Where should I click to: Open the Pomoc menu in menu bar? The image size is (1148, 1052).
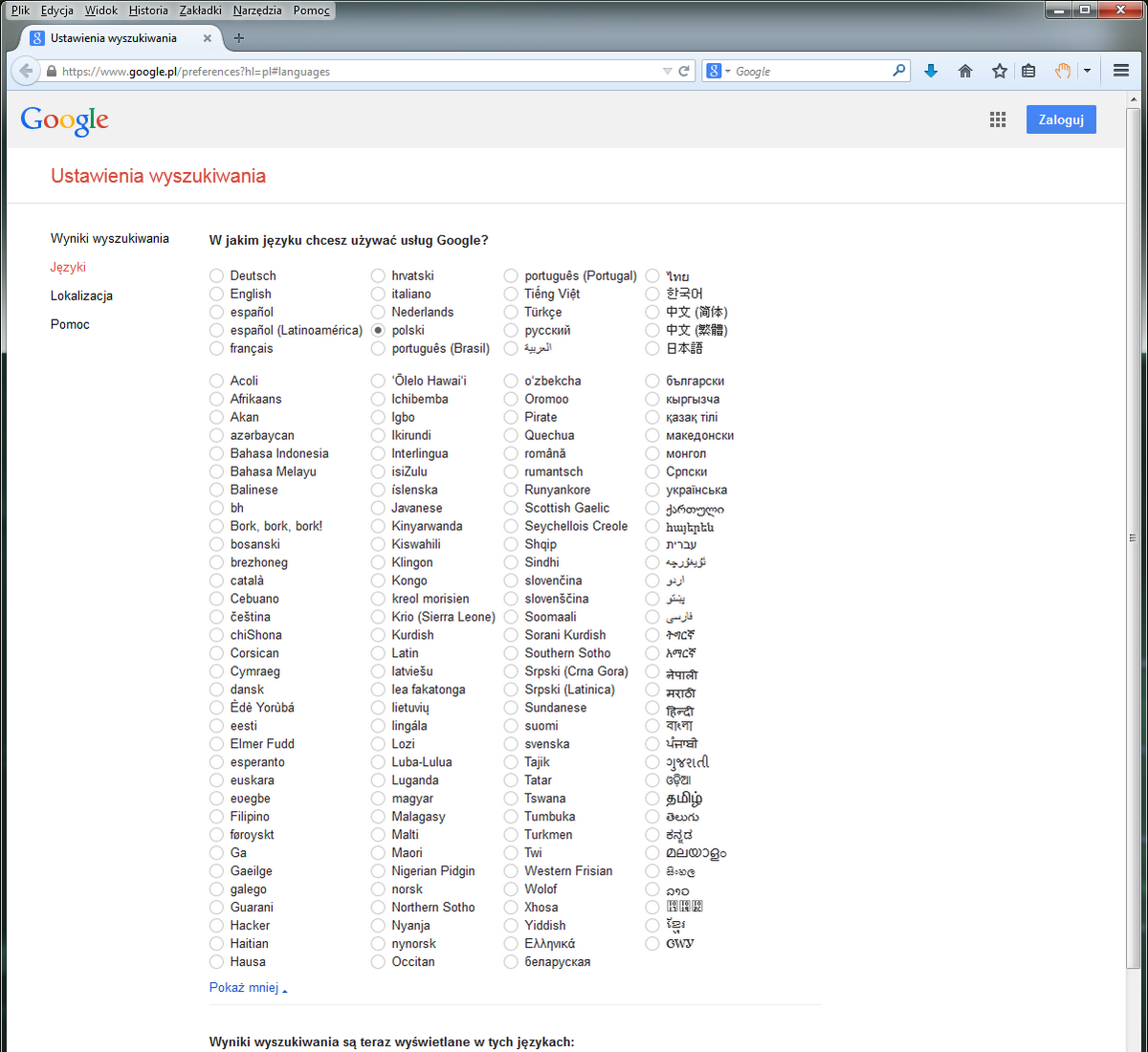[x=312, y=11]
